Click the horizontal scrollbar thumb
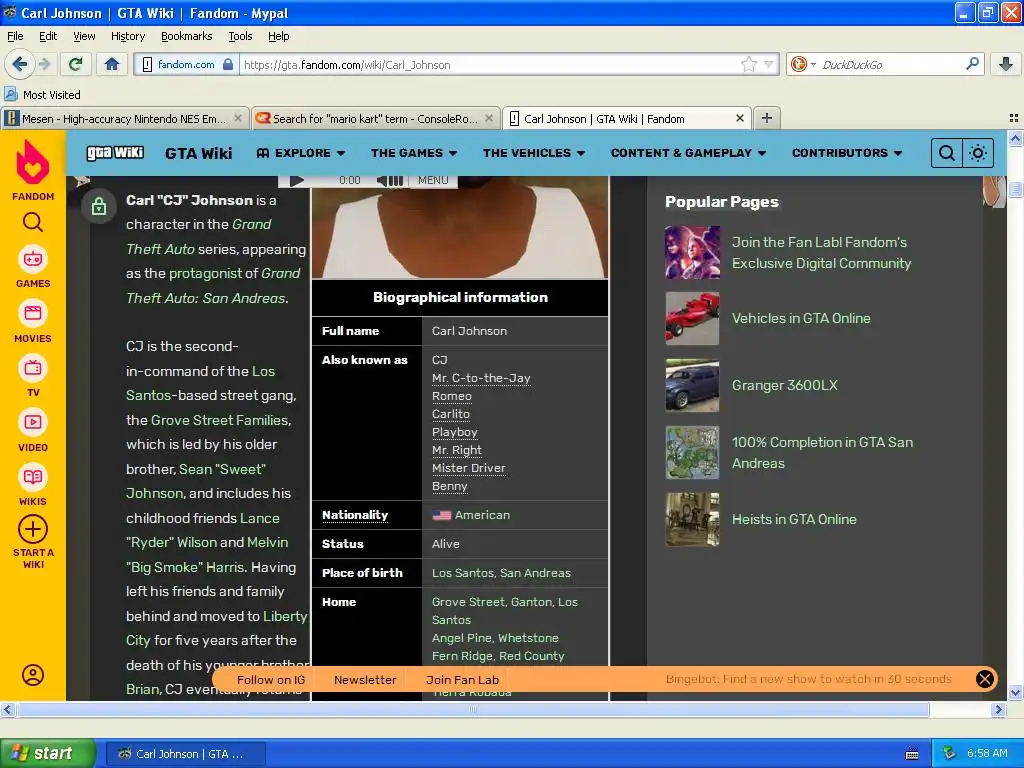This screenshot has width=1024, height=768. [473, 709]
